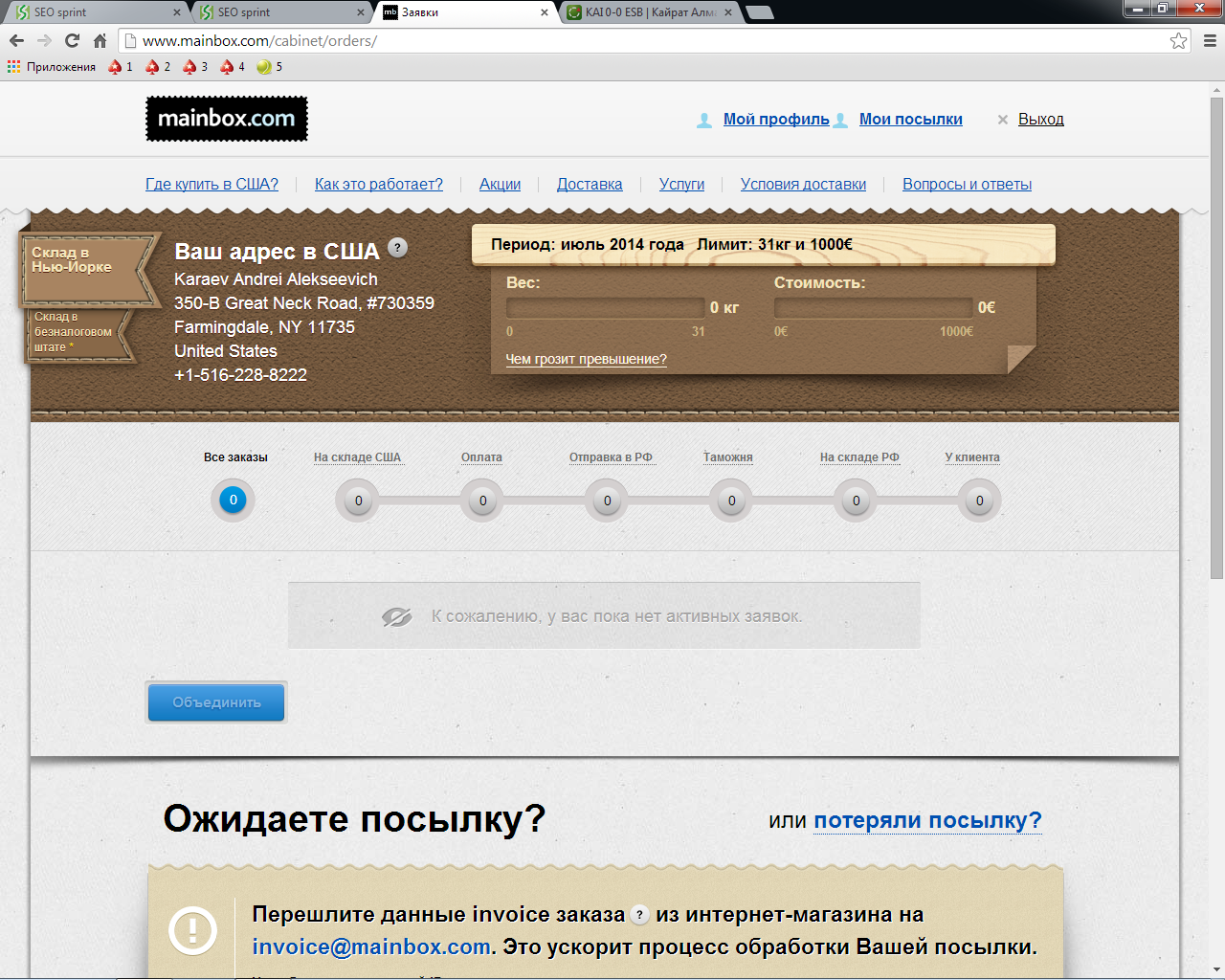This screenshot has width=1225, height=980.
Task: Open bookmark number 1
Action: point(121,67)
